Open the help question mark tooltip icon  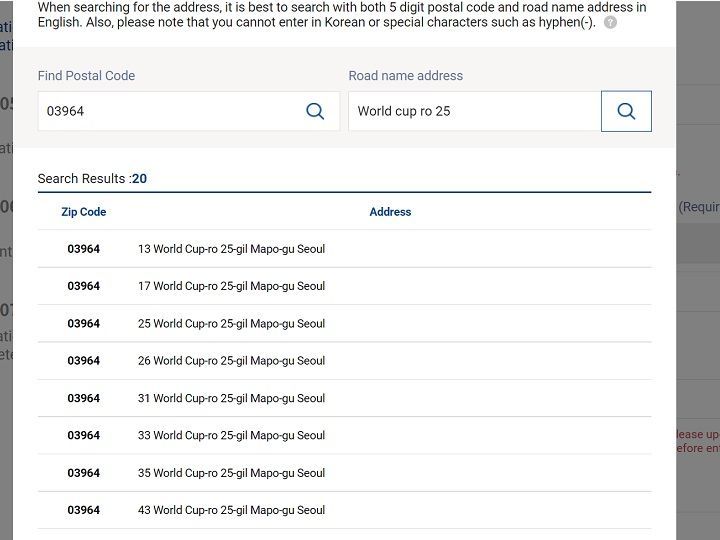click(x=610, y=22)
